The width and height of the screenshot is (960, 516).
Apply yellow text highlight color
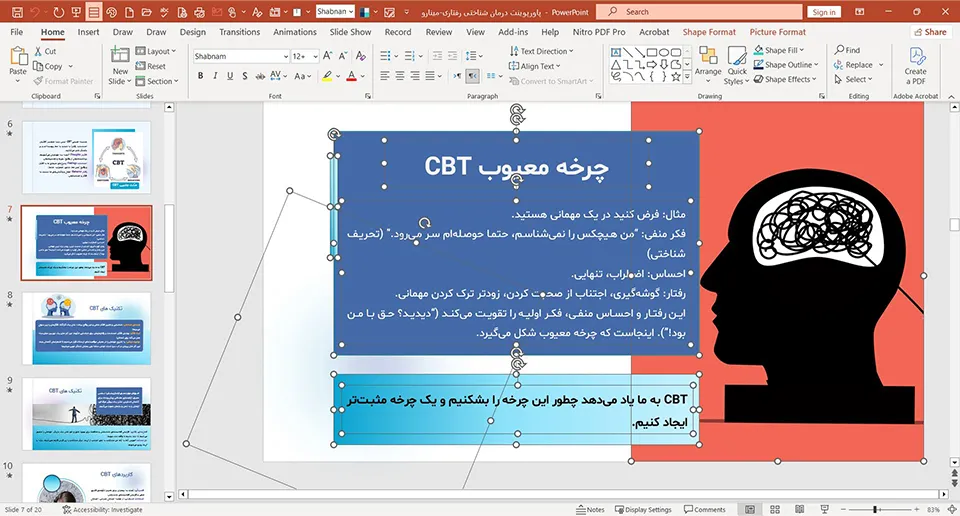[x=328, y=76]
